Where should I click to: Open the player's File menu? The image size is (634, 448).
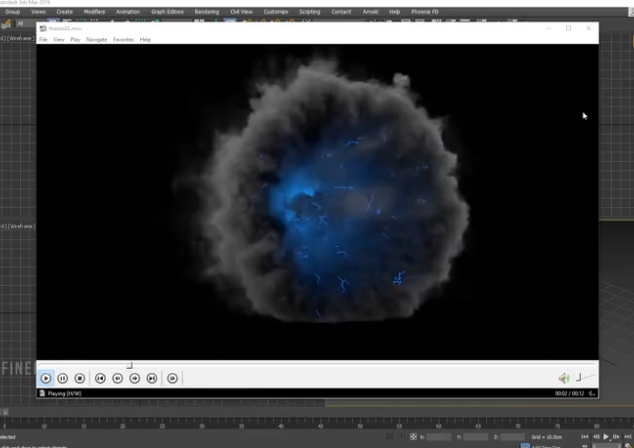[43, 40]
